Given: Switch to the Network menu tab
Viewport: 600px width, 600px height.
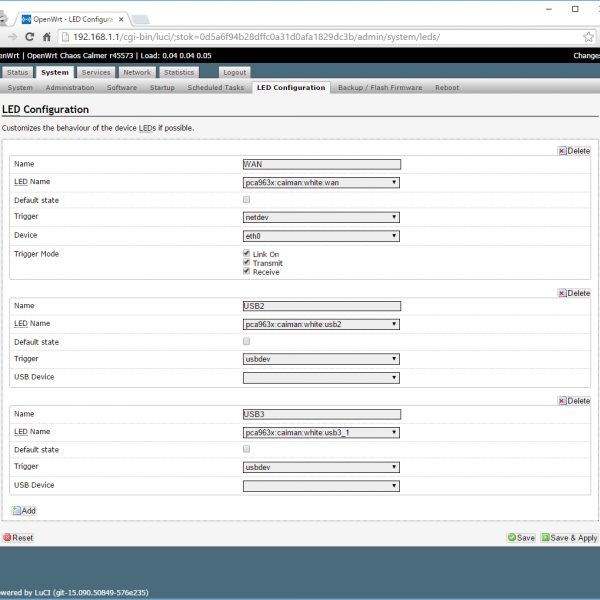Looking at the screenshot, I should [137, 72].
